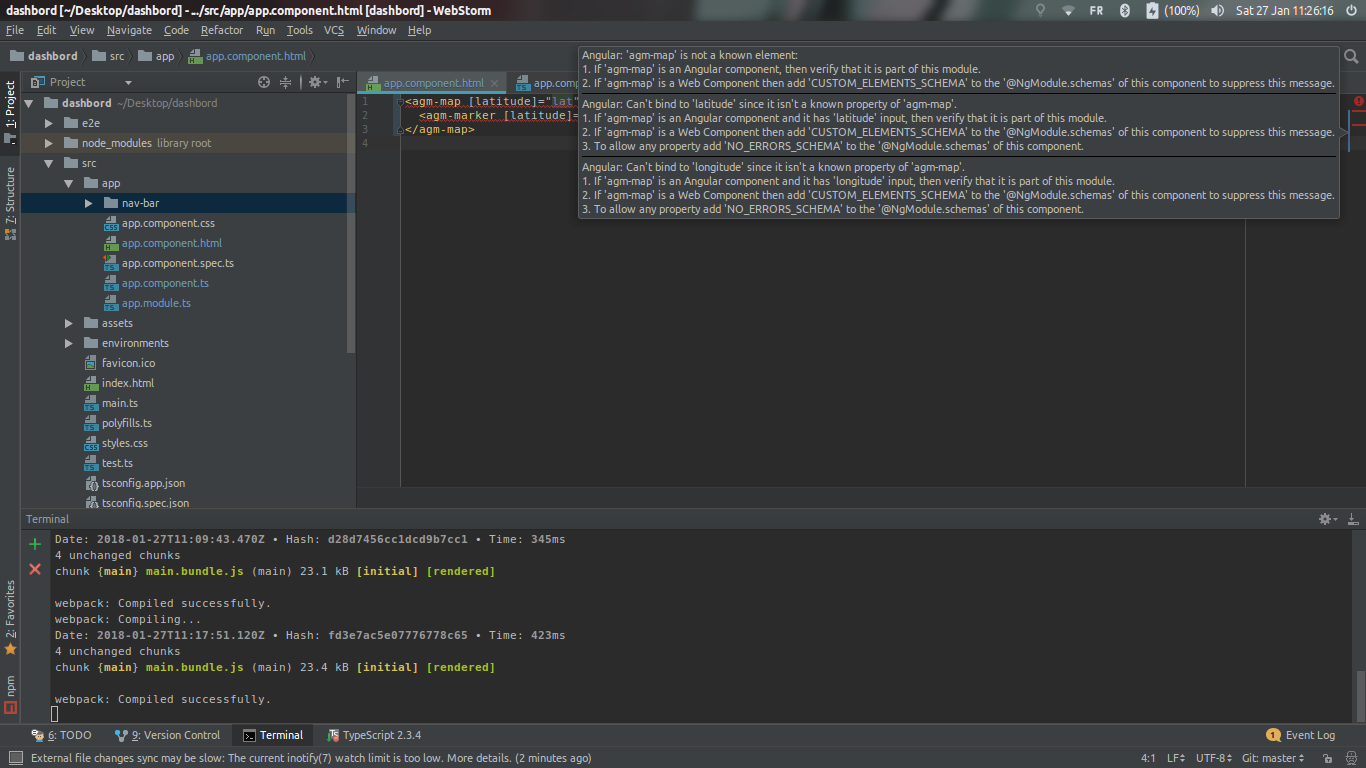Screen dimensions: 1366x768
Task: Open the Refactor menu
Action: pos(222,30)
